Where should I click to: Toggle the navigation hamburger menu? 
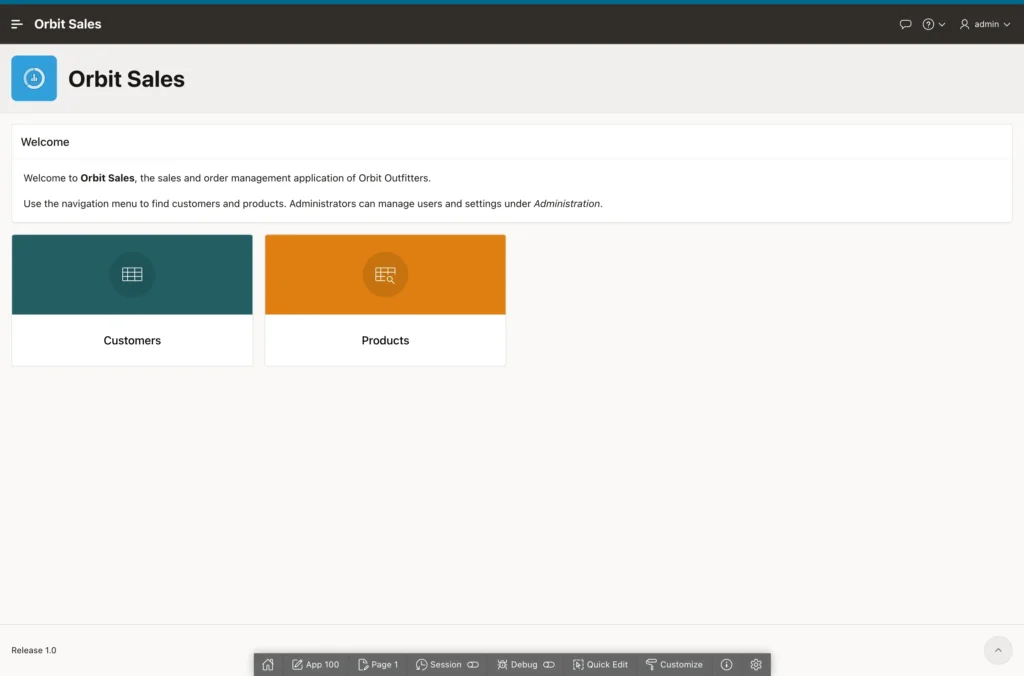click(17, 24)
